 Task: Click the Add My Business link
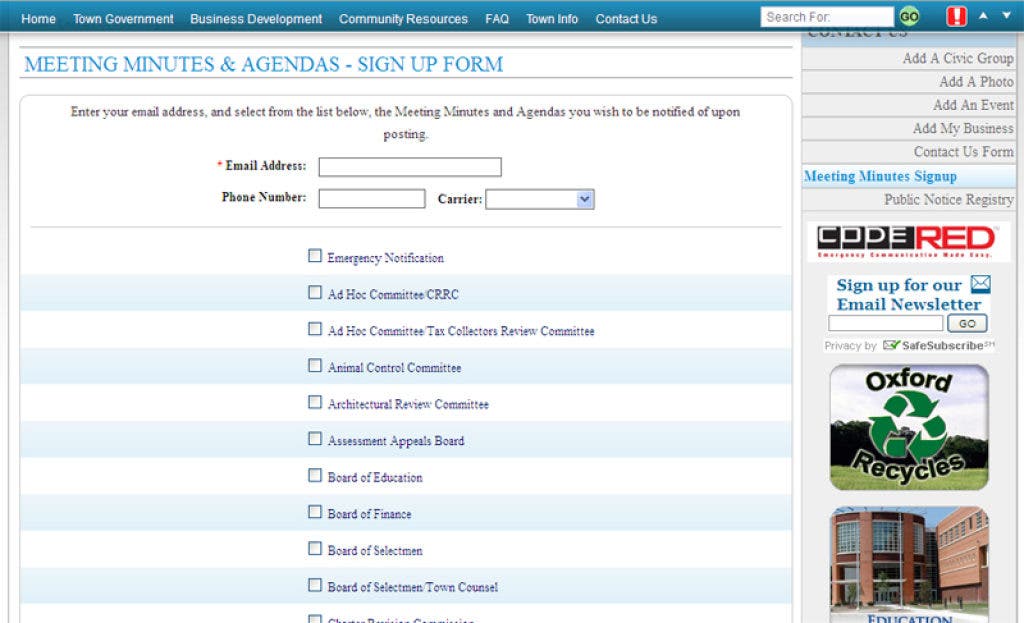tap(962, 129)
